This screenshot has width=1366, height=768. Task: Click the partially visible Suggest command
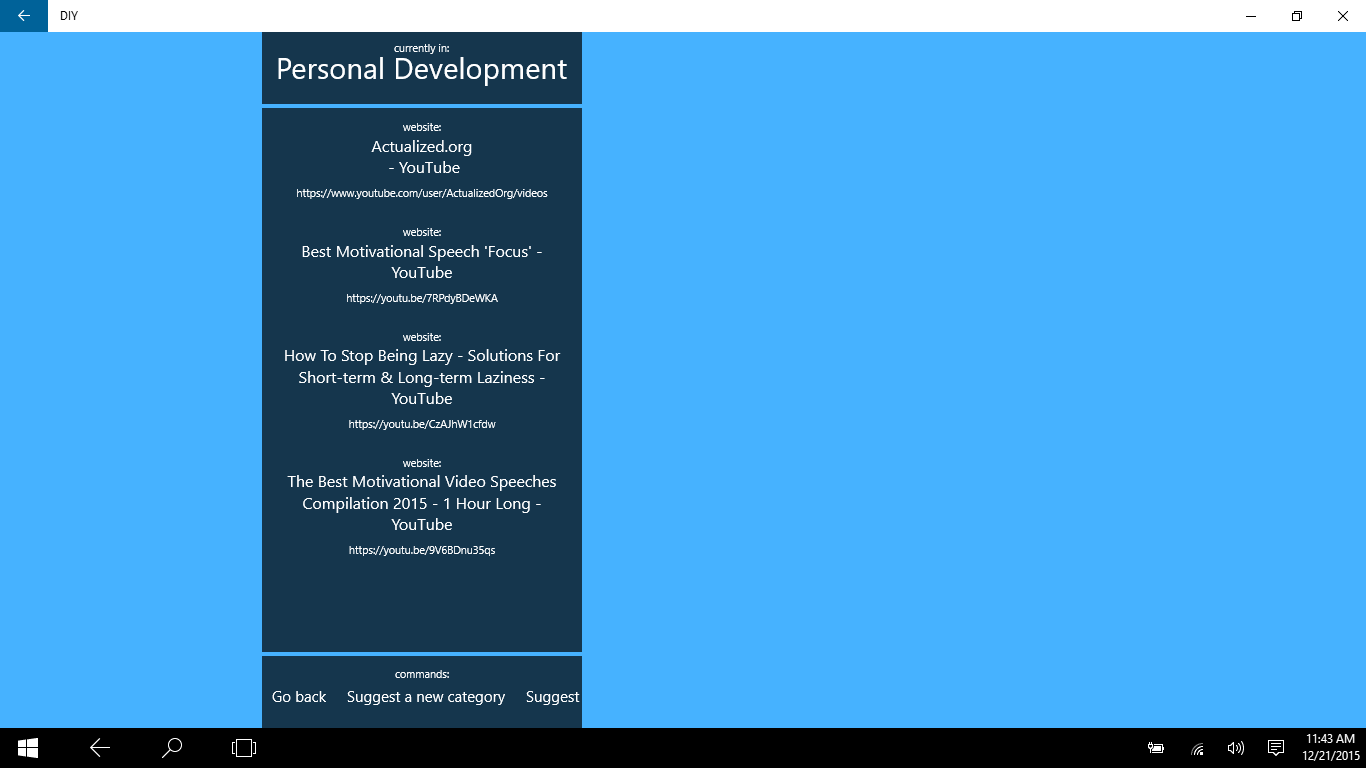tap(553, 697)
